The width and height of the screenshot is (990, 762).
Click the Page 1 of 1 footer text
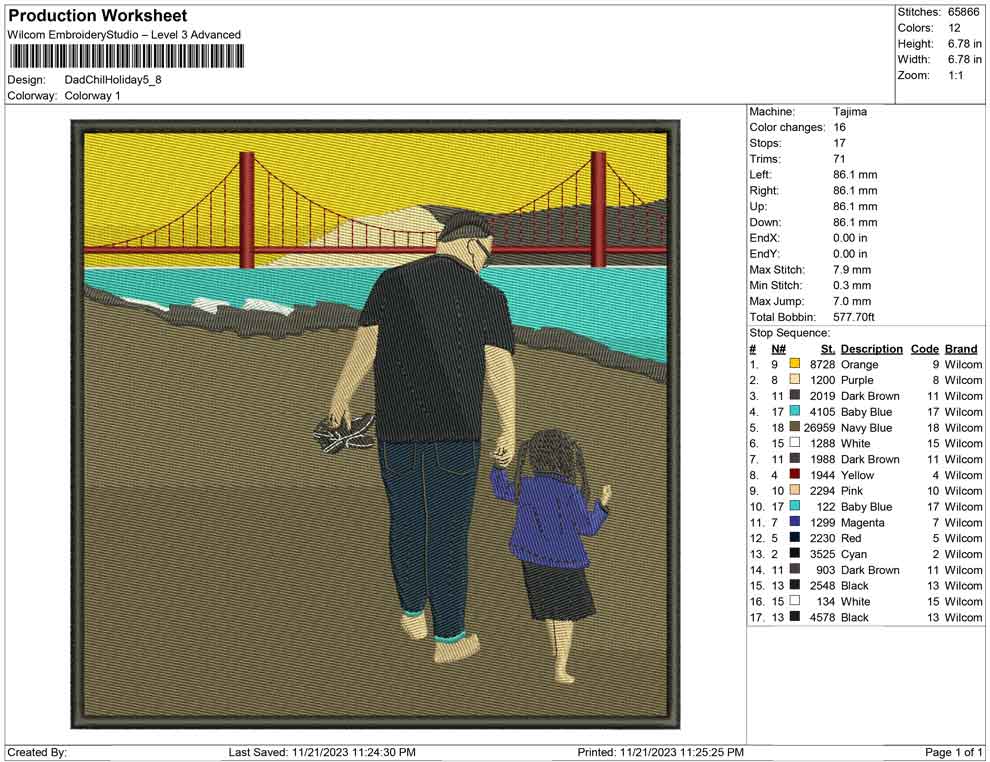coord(954,752)
